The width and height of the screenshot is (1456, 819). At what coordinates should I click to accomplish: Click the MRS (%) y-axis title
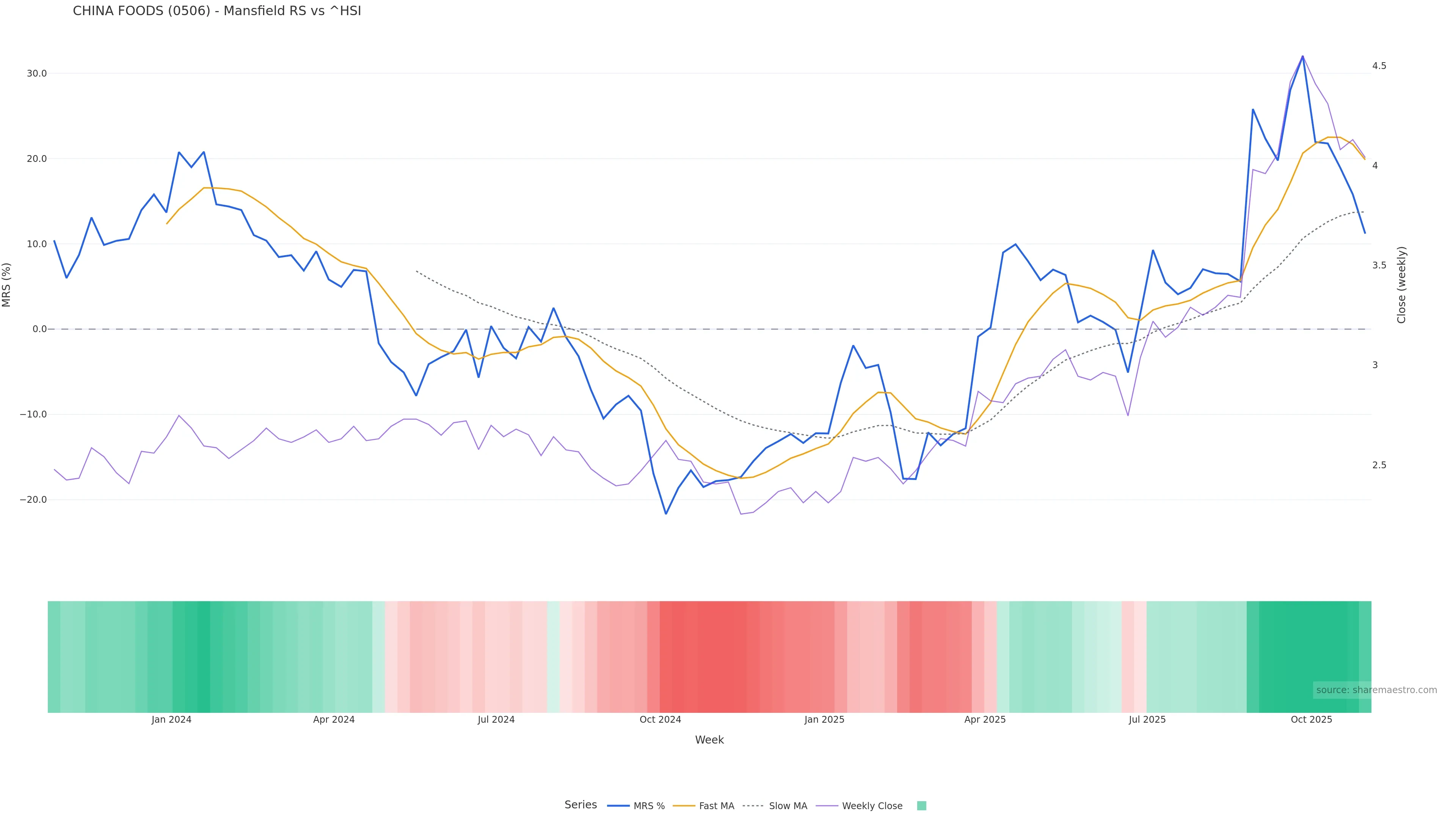(x=7, y=285)
